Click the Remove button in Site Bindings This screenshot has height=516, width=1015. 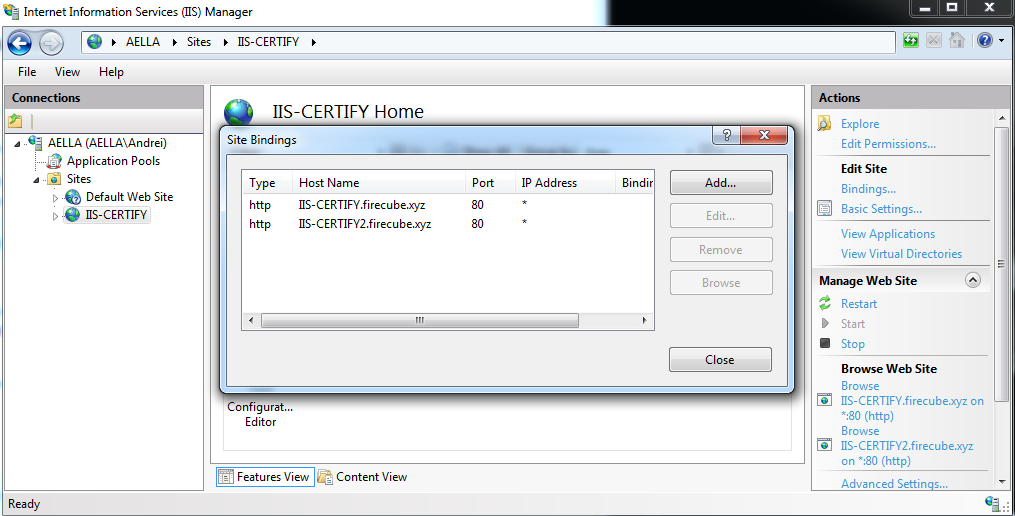pos(721,249)
